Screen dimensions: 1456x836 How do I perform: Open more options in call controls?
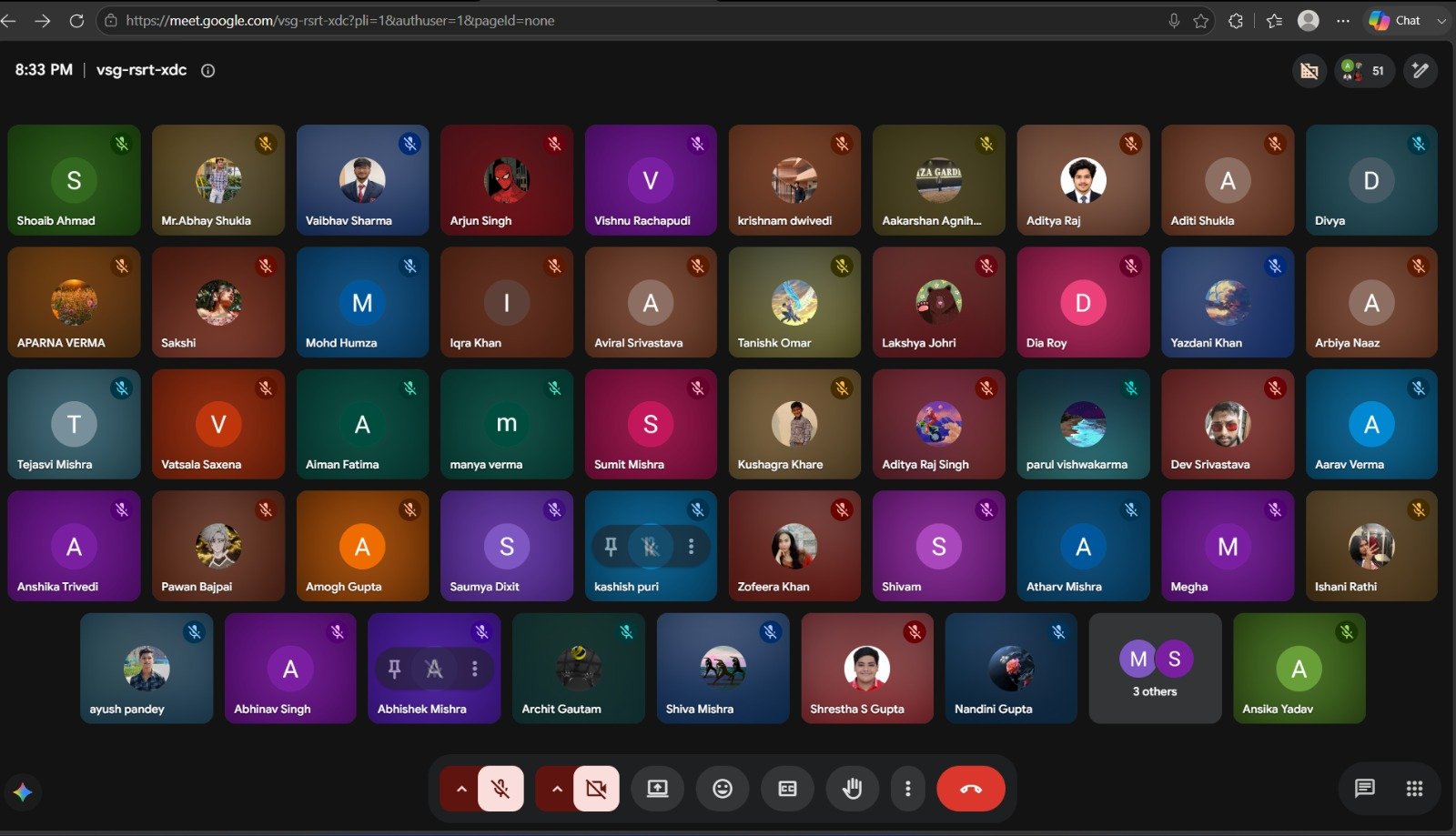pyautogui.click(x=907, y=789)
